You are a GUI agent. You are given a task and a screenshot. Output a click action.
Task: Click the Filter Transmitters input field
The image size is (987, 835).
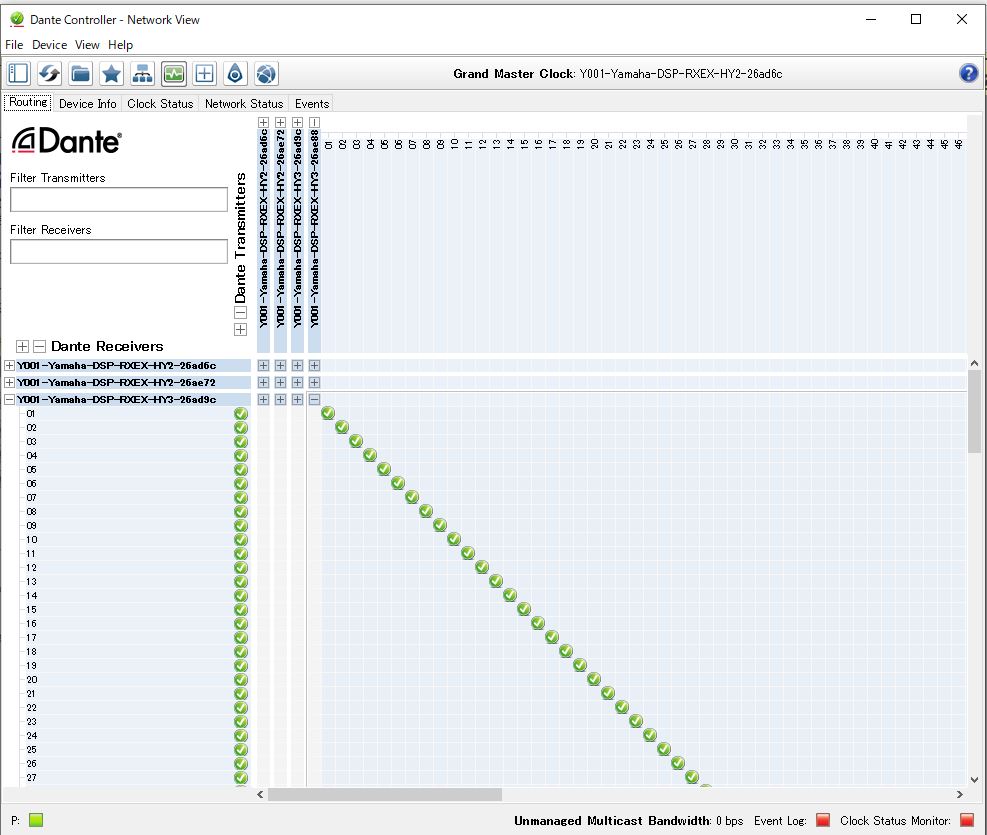(x=119, y=200)
